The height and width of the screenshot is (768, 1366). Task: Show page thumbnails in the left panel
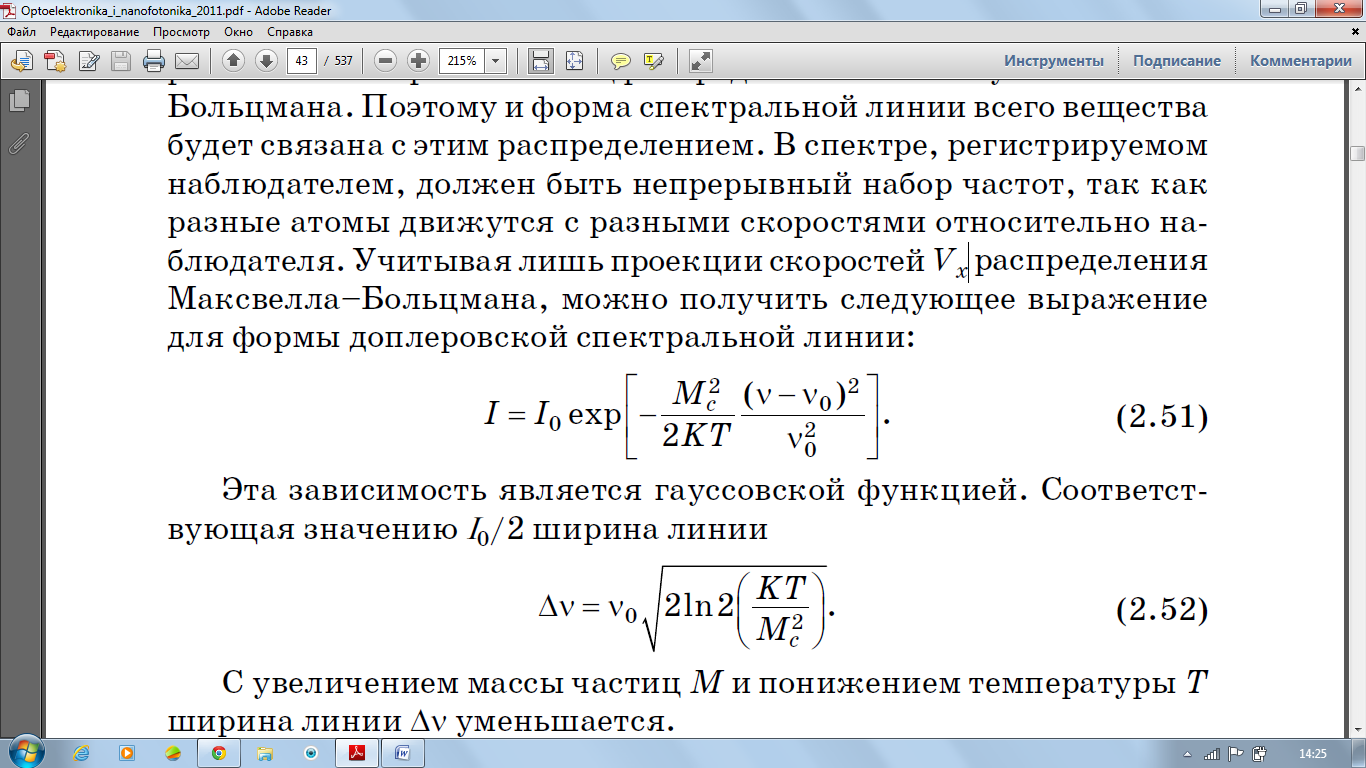tap(18, 101)
